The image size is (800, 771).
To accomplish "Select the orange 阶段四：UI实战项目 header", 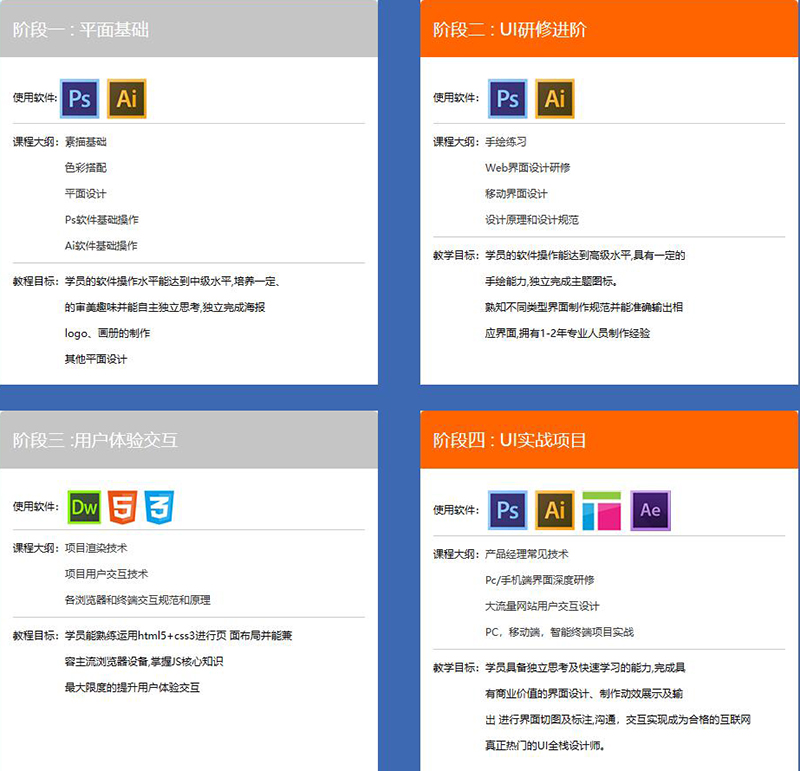I will click(x=609, y=440).
